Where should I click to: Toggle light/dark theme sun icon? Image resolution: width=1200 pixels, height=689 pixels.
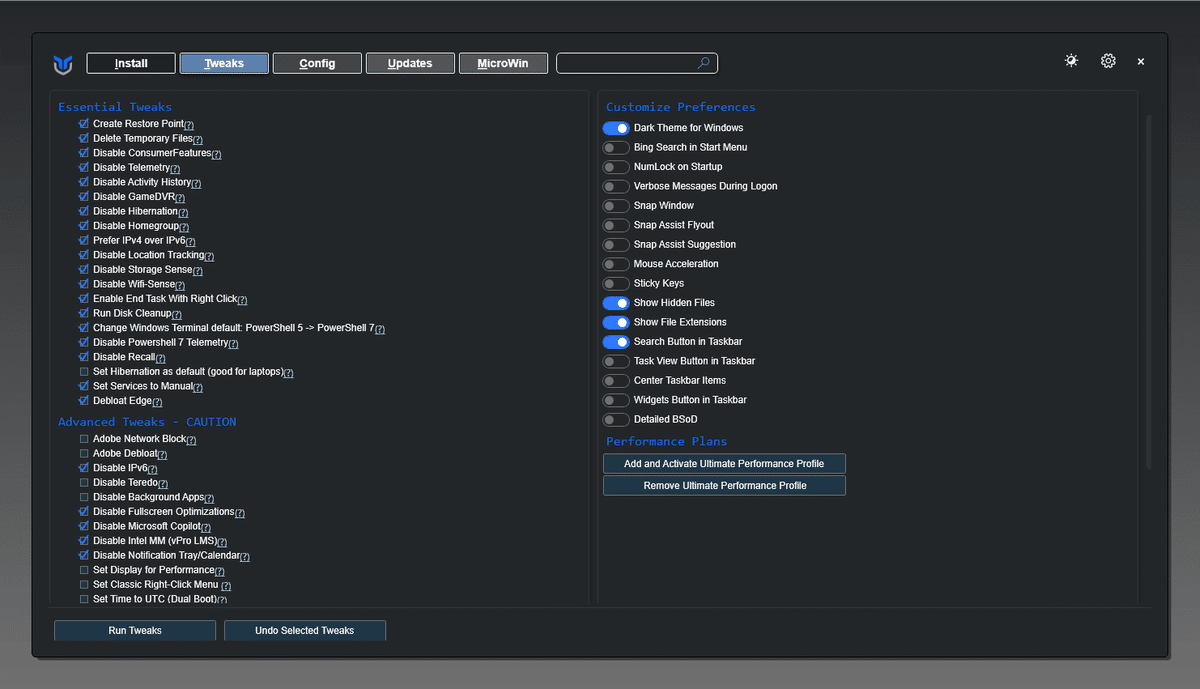pos(1072,61)
